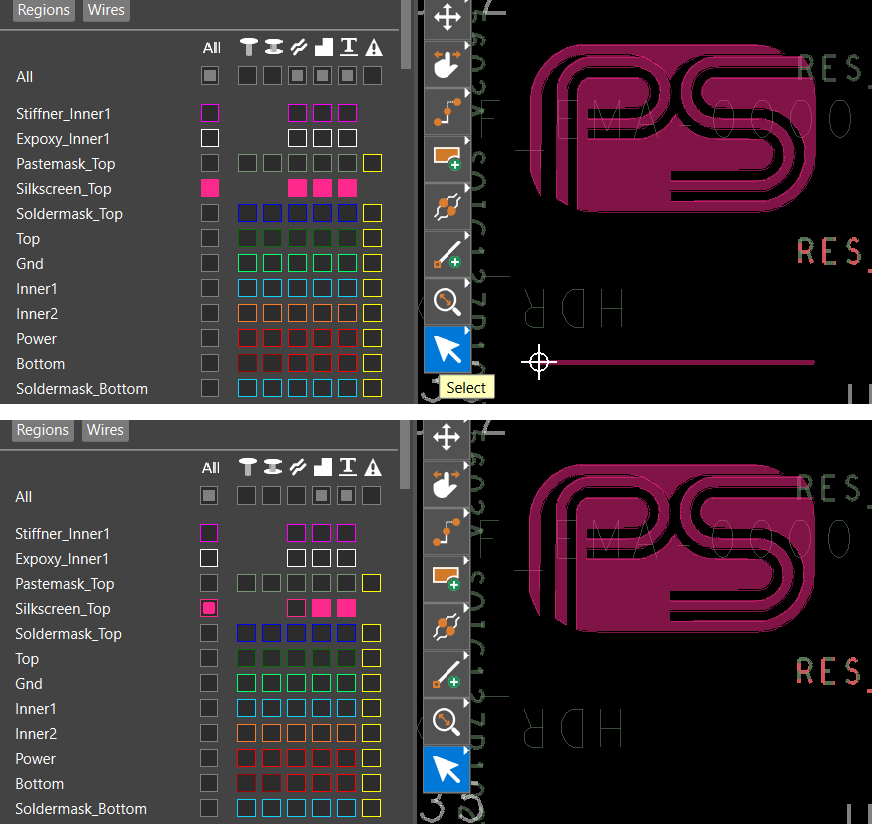Click the text column header icon in lower panel

click(x=347, y=467)
